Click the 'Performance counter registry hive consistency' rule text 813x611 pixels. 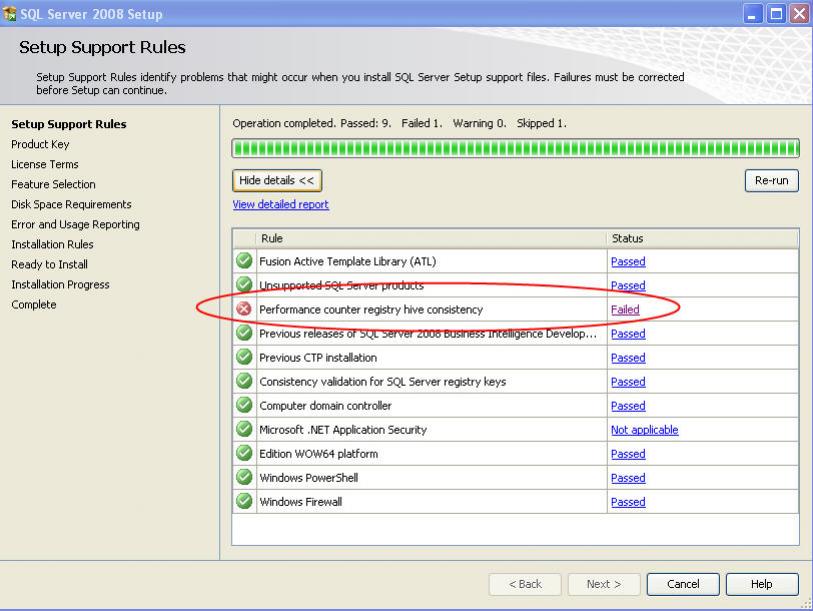pyautogui.click(x=371, y=310)
